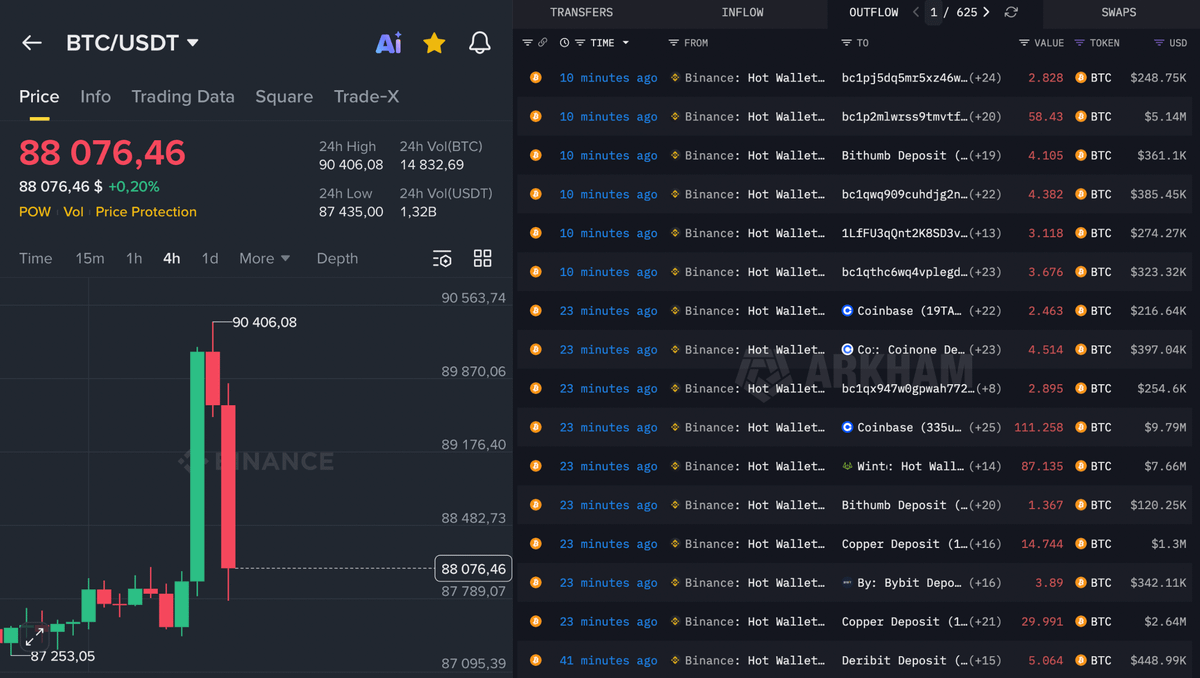The image size is (1200, 678).
Task: Click the Wintermute icon in the $7.66M row
Action: (848, 466)
